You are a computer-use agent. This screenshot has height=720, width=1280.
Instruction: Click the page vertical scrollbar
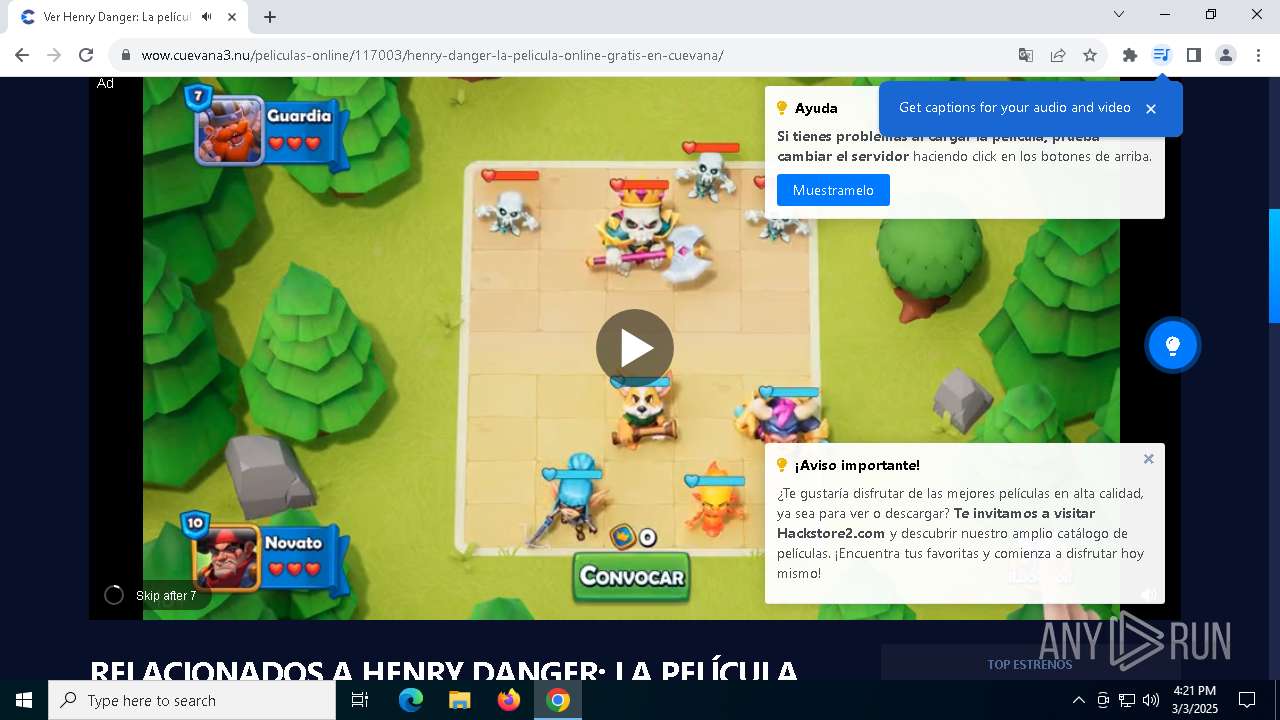click(x=1274, y=265)
